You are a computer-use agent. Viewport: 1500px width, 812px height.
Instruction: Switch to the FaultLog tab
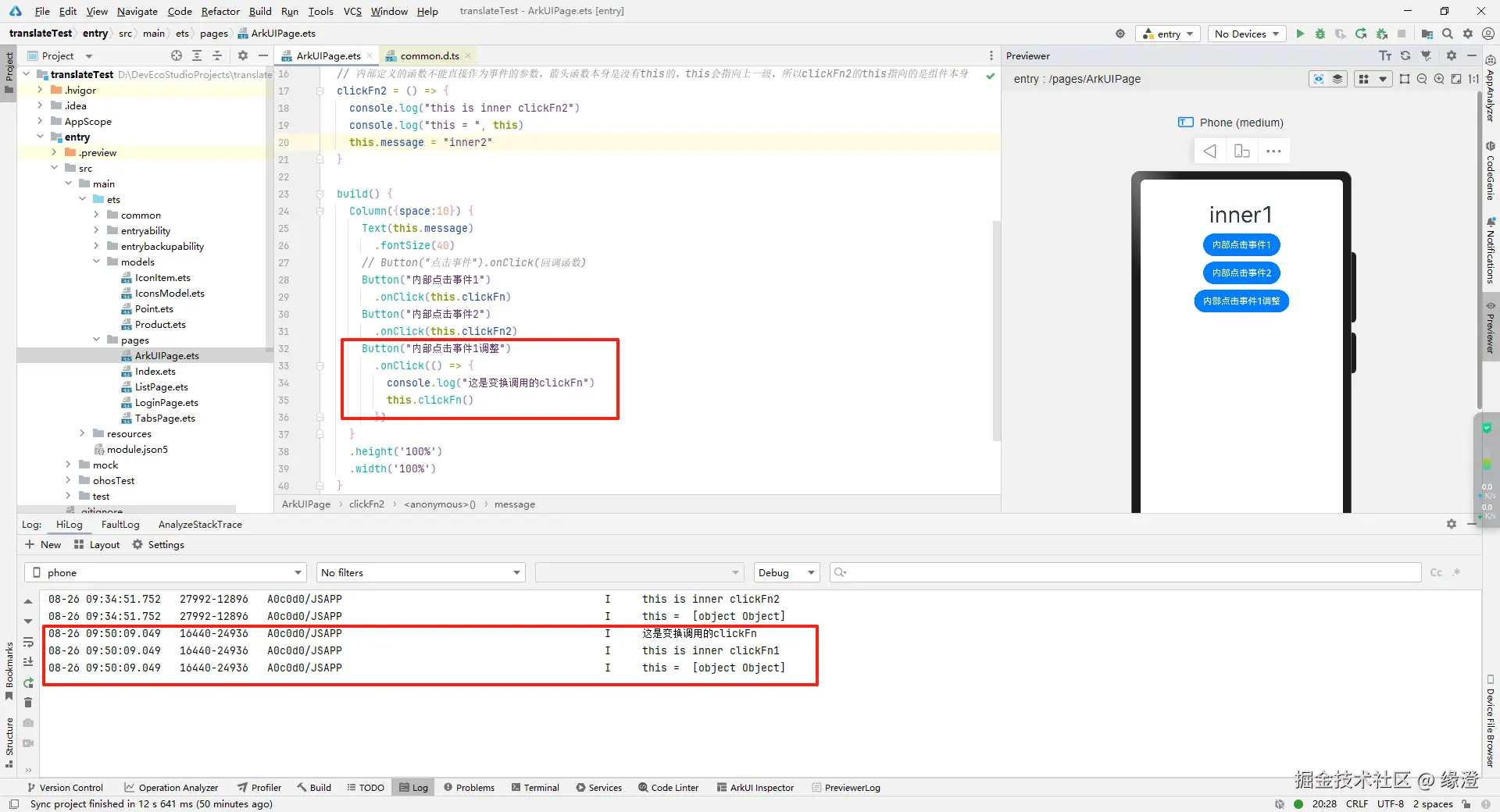click(120, 524)
